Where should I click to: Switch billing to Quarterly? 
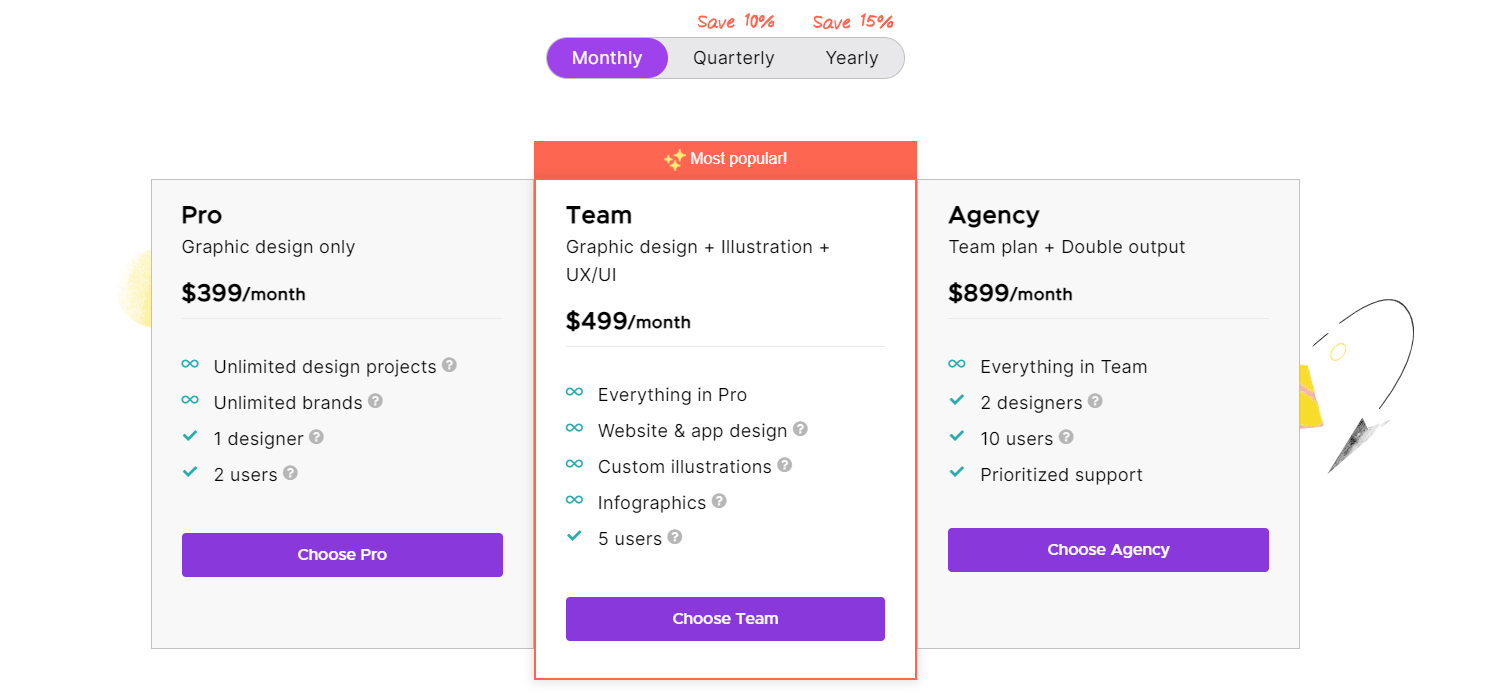click(734, 58)
